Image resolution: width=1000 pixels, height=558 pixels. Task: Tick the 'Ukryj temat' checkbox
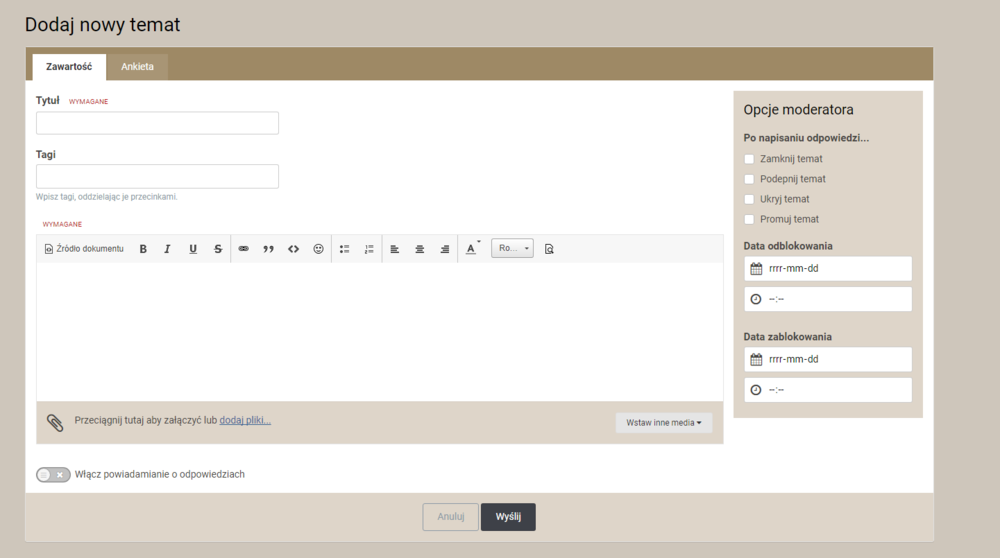click(x=749, y=199)
